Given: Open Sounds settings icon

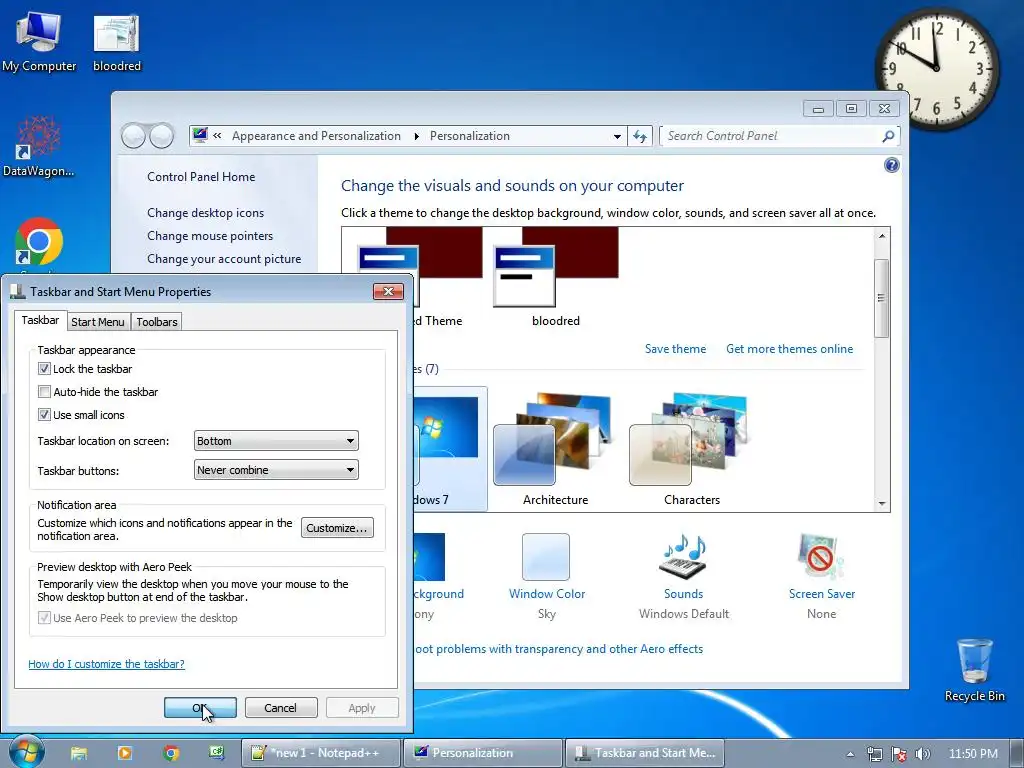Looking at the screenshot, I should pyautogui.click(x=683, y=556).
